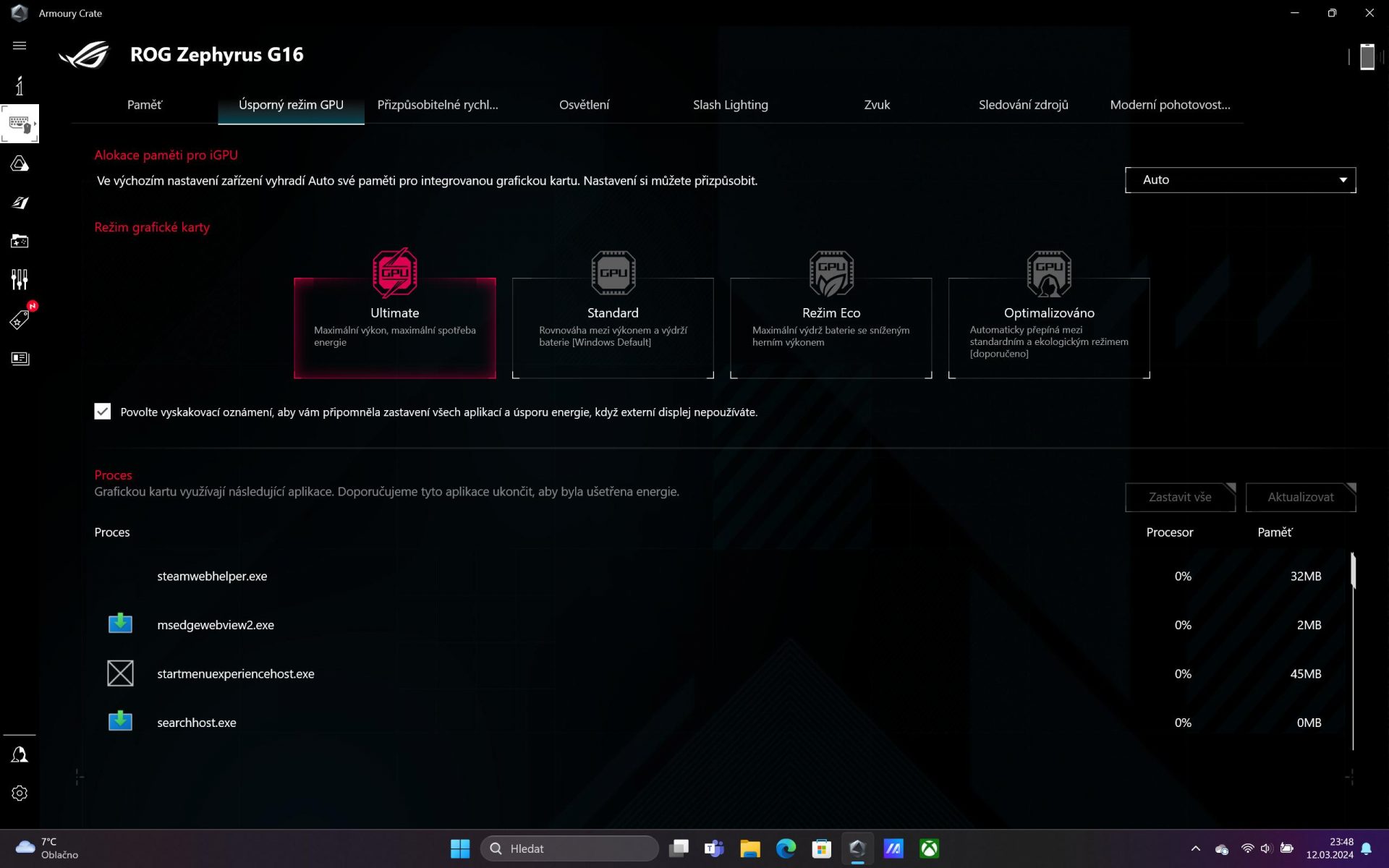Open the iGPU memory Auto dropdown

[1240, 180]
